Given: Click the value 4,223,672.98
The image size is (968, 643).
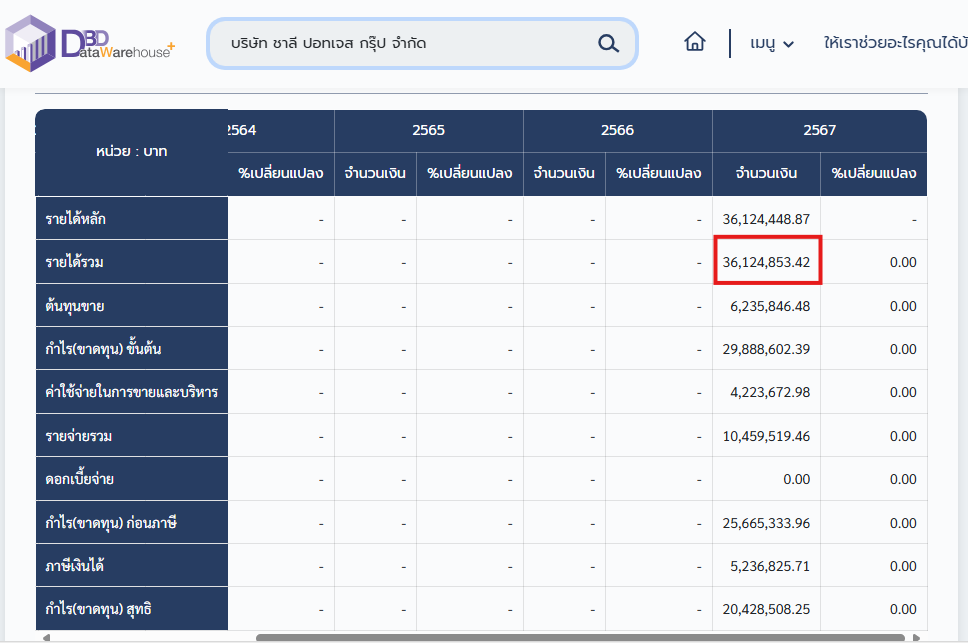Looking at the screenshot, I should [x=770, y=392].
